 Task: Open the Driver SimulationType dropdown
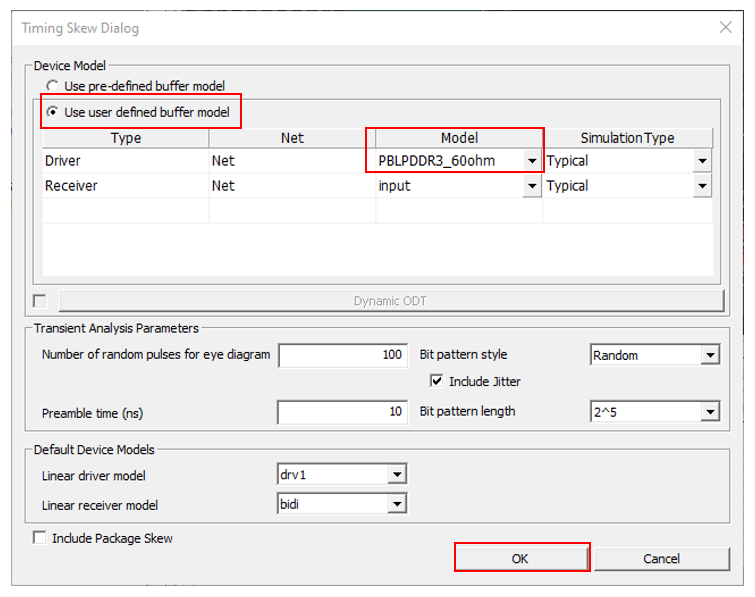(x=702, y=161)
